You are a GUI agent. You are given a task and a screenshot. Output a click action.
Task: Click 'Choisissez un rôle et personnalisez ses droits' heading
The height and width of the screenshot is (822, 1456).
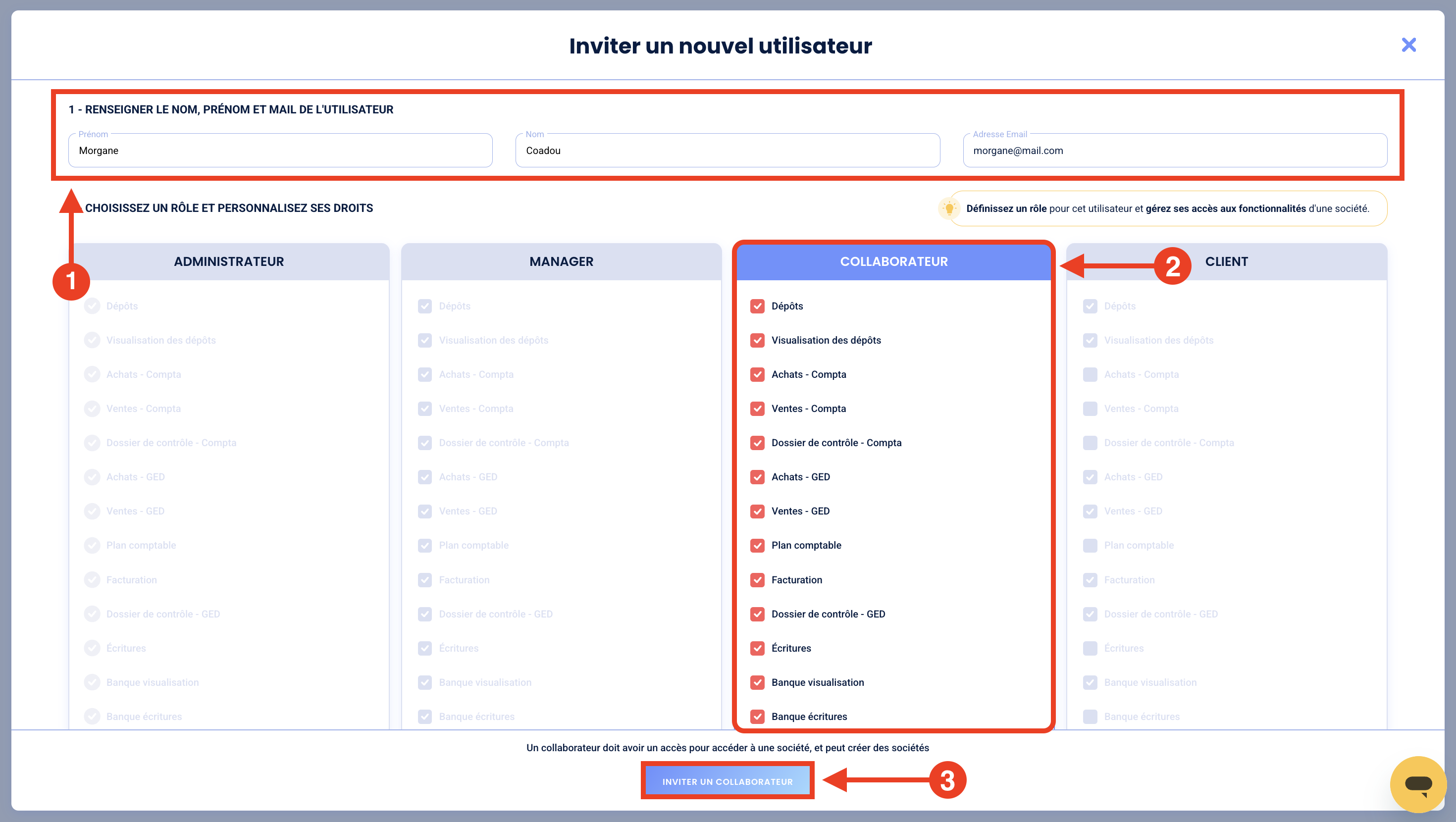[x=229, y=208]
